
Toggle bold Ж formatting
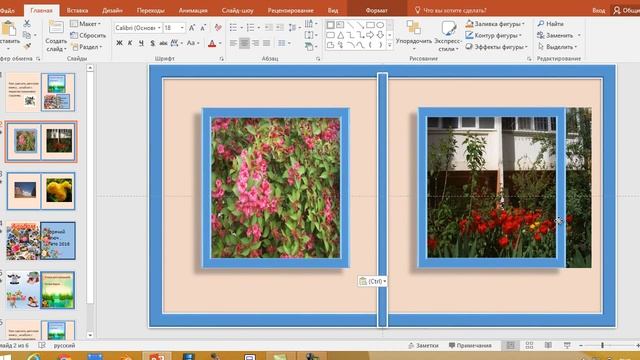119,43
